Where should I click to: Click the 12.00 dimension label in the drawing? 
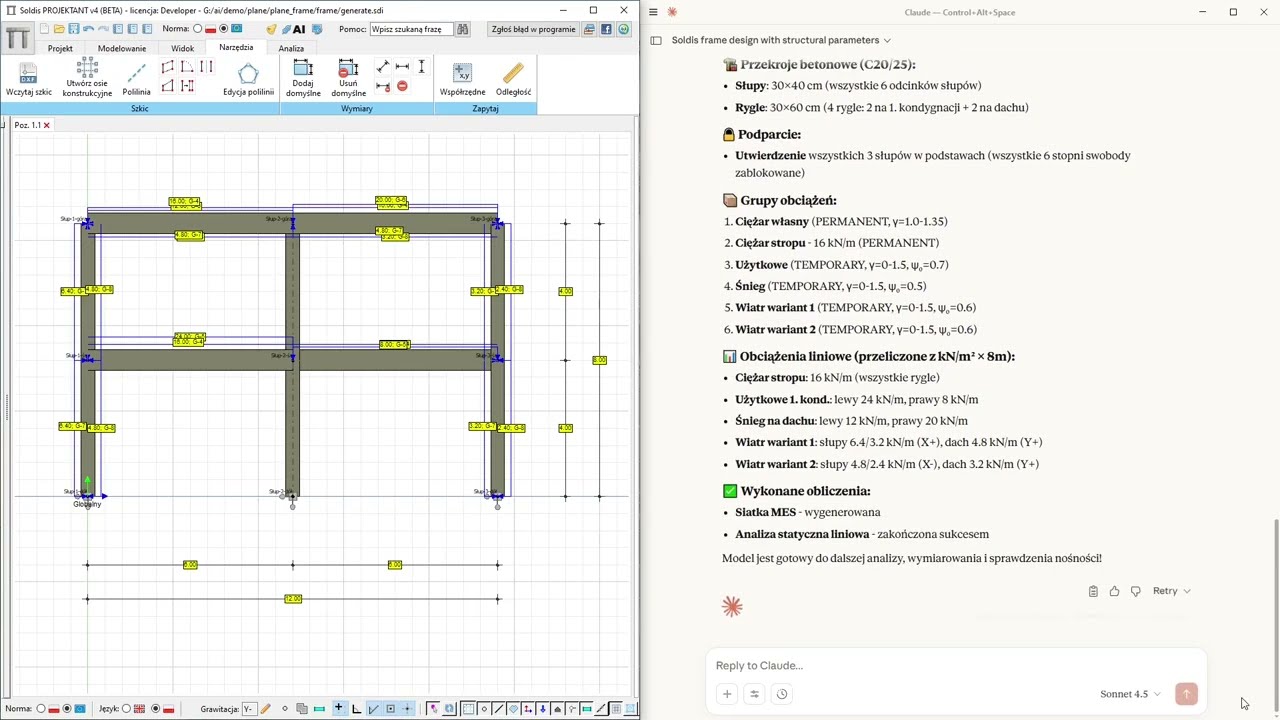coord(293,599)
